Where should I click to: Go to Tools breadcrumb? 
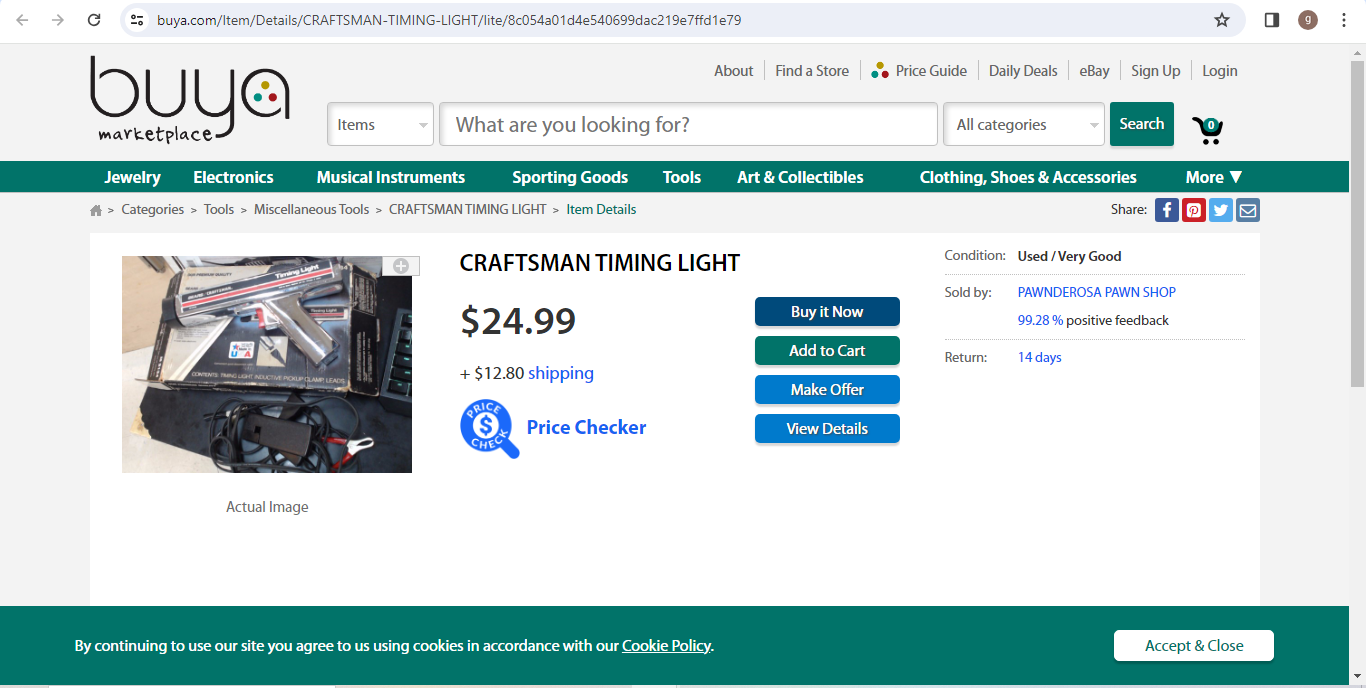pyautogui.click(x=219, y=210)
